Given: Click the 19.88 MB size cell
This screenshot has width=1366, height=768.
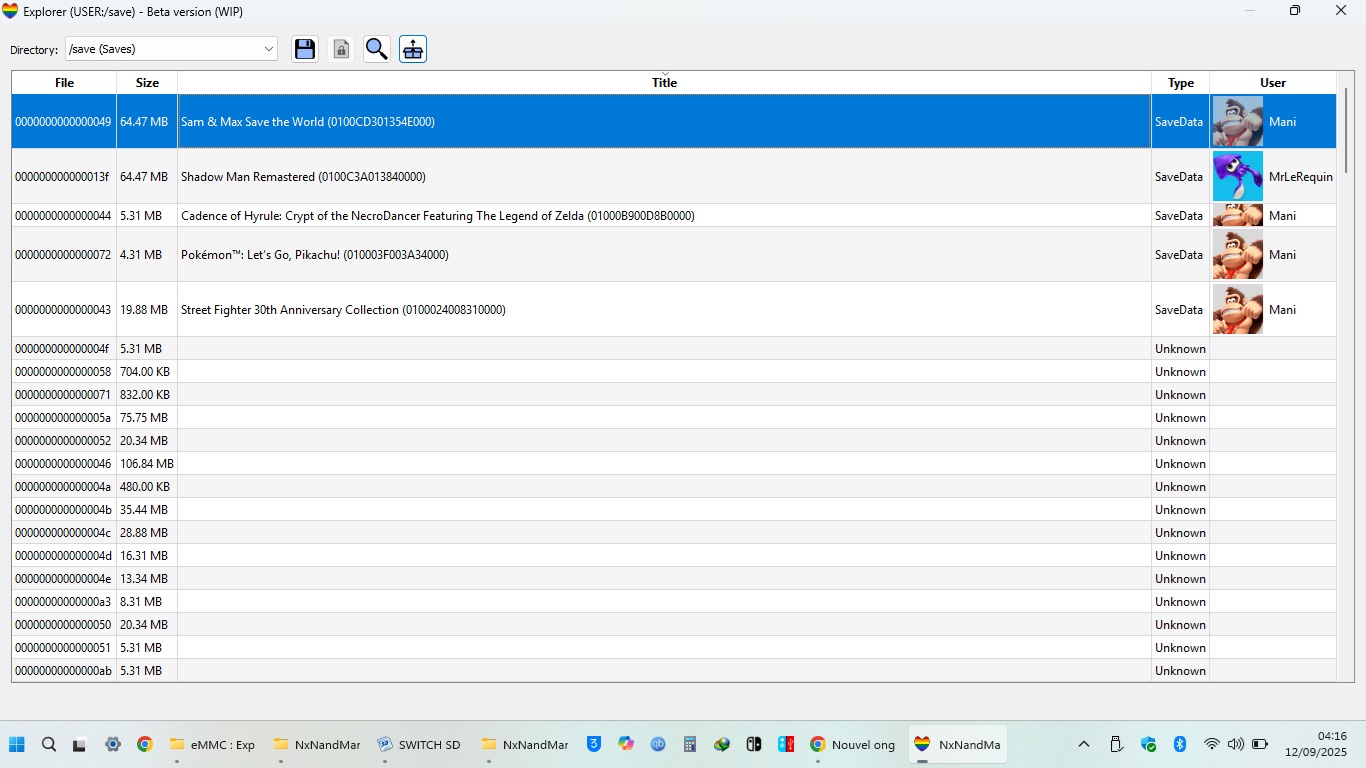Looking at the screenshot, I should pyautogui.click(x=147, y=310).
